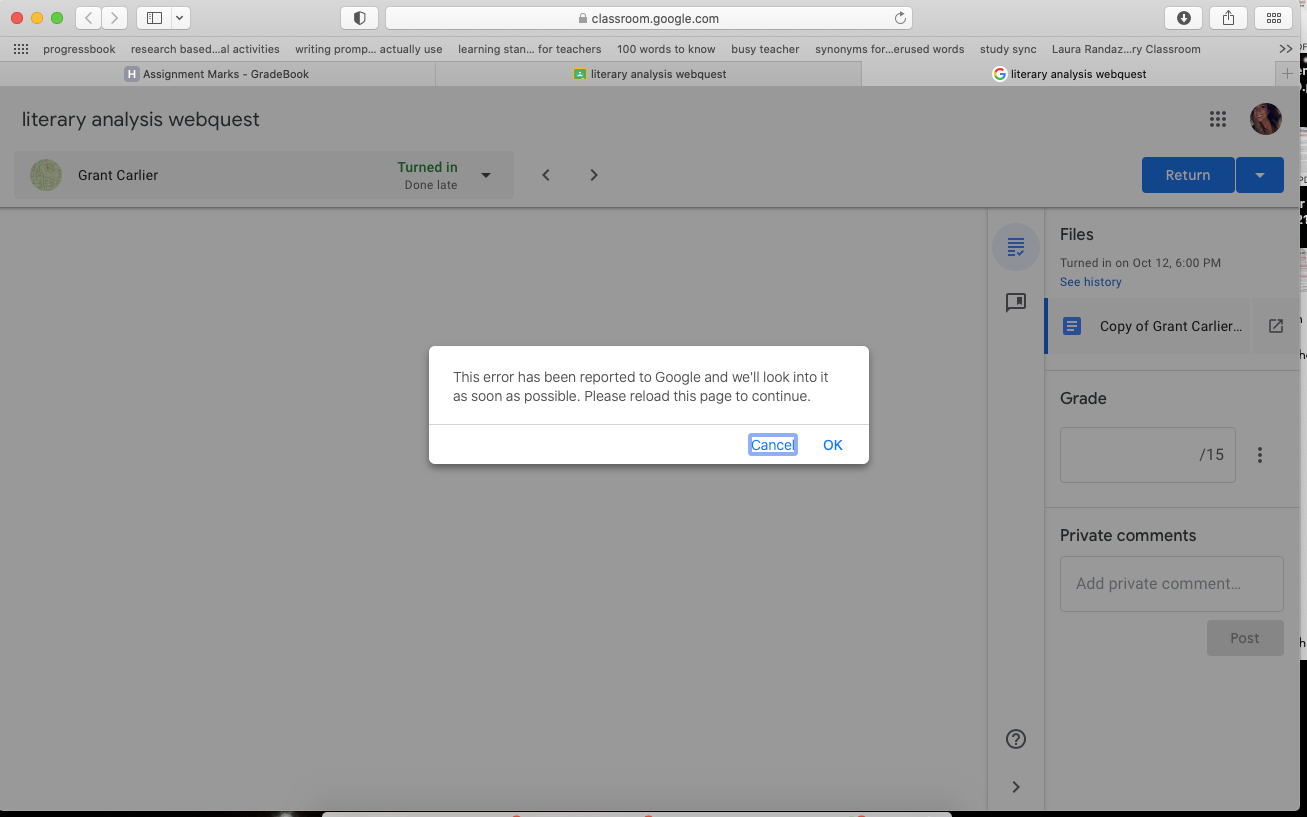
Task: Open the 'Laura Randaz...ry Classroom' bookmark
Action: point(1126,49)
